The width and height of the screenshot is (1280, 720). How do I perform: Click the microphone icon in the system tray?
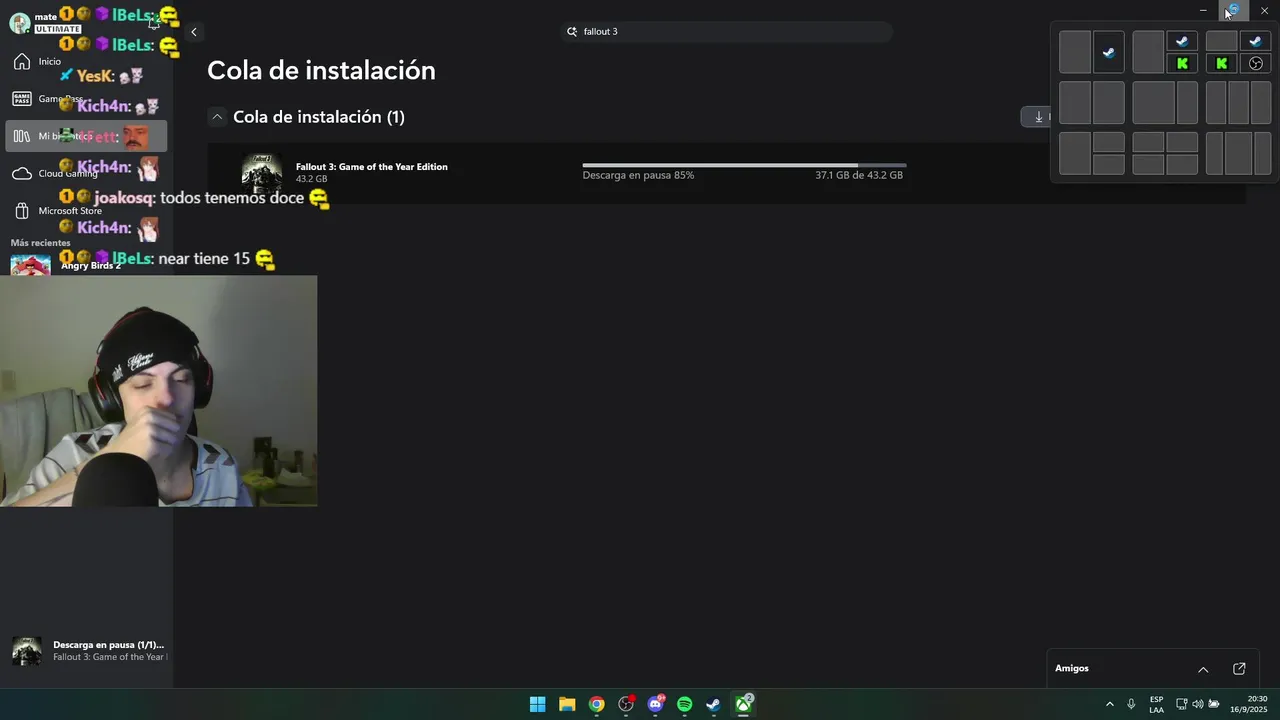(x=1131, y=704)
